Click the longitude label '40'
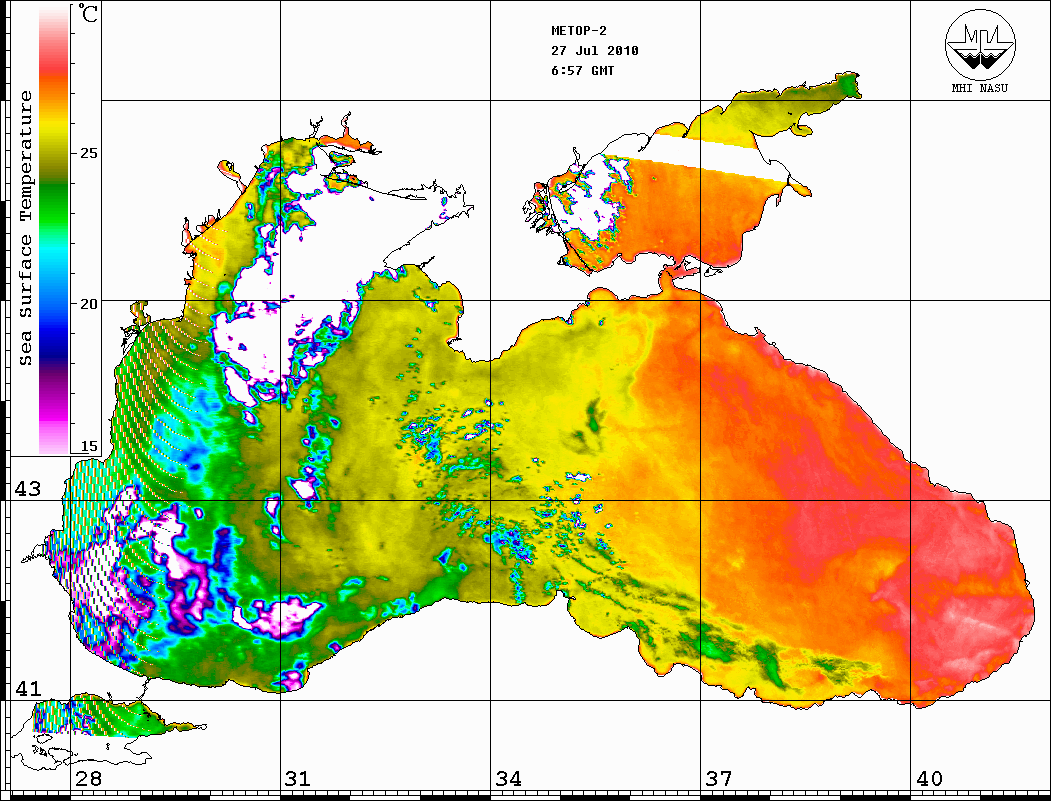This screenshot has height=801, width=1051. point(929,778)
